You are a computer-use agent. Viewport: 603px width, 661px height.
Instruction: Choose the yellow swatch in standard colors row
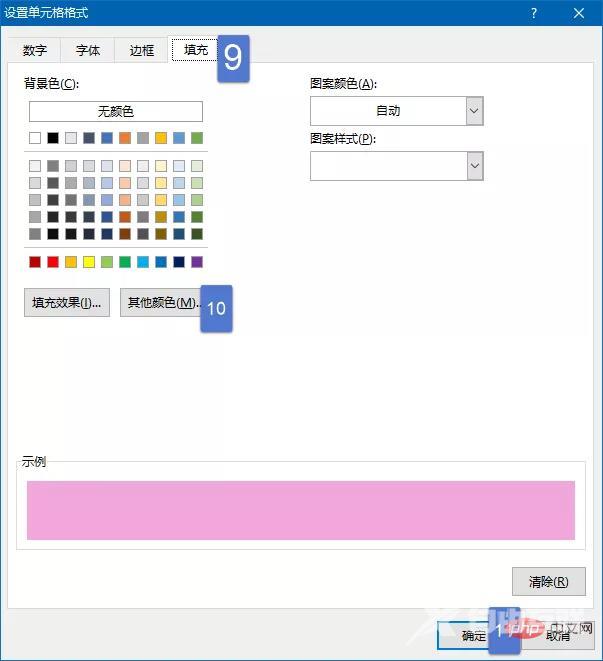click(89, 262)
